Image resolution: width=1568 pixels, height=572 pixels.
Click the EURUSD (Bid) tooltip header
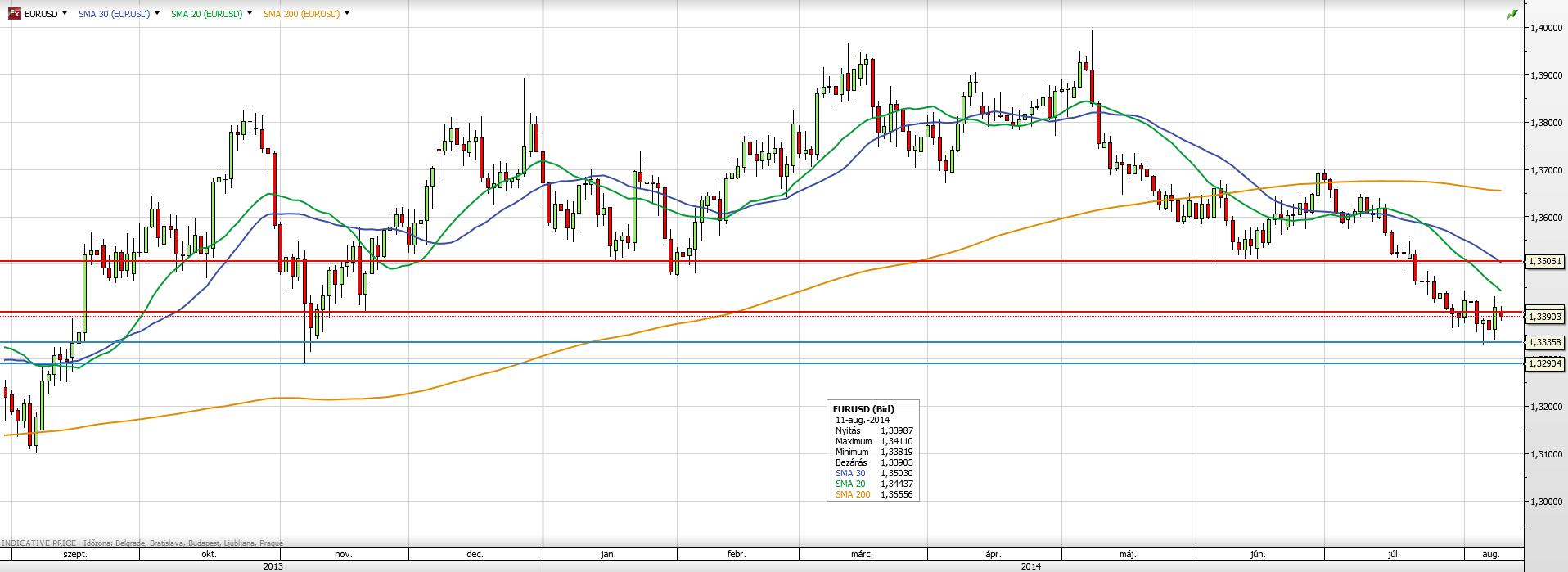click(x=863, y=409)
